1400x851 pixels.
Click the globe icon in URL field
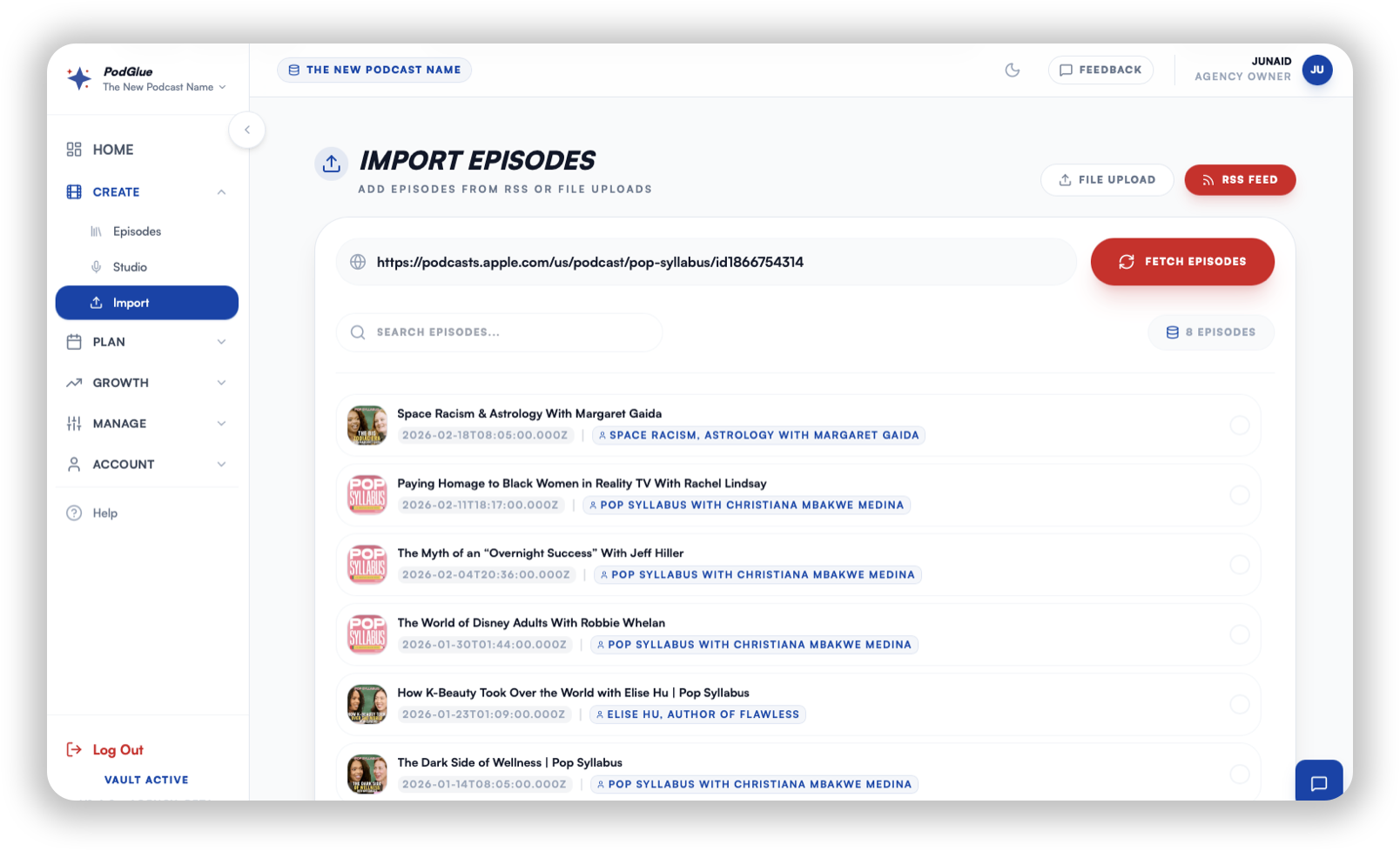(x=358, y=262)
